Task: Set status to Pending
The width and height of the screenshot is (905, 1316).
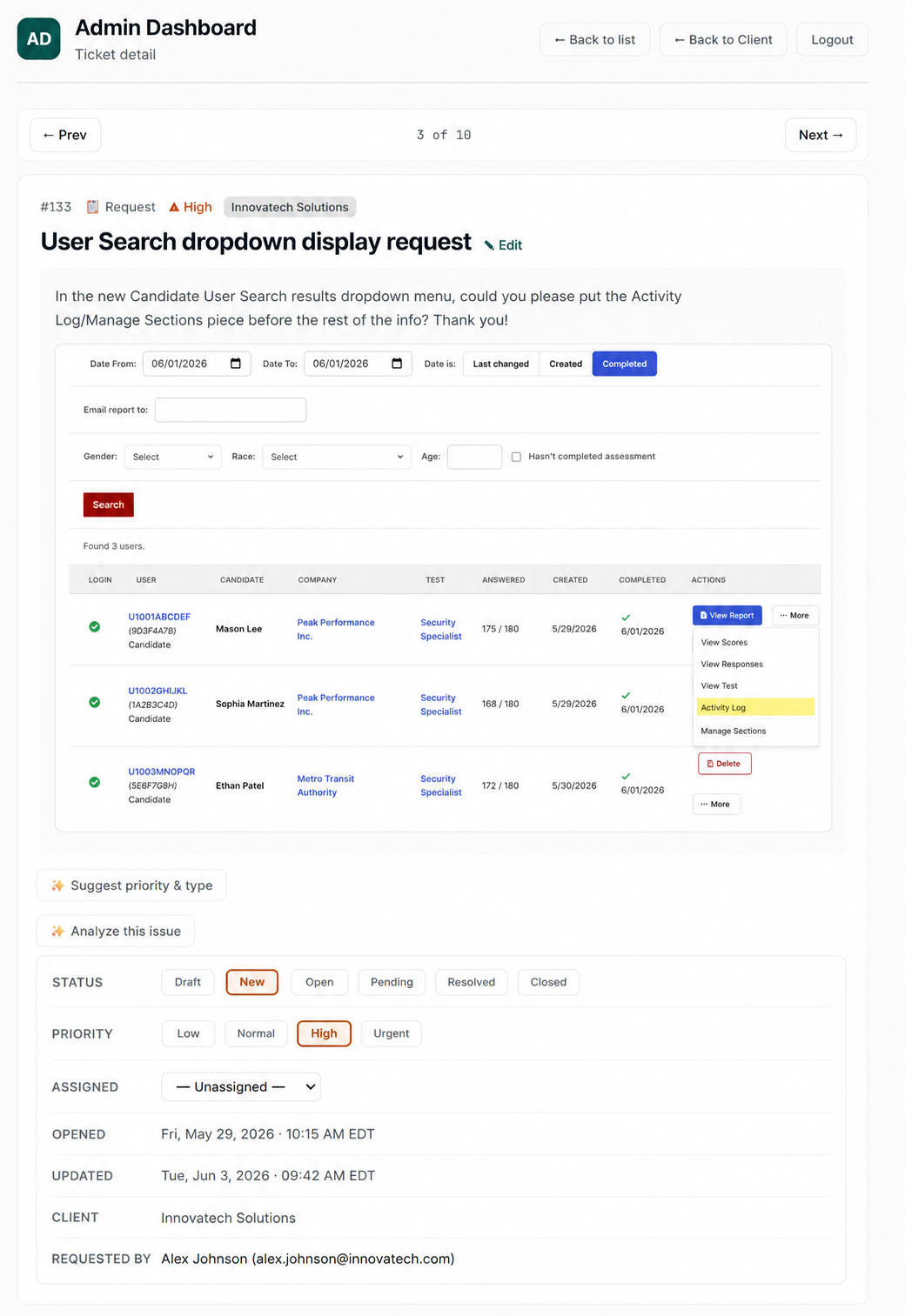Action: pyautogui.click(x=392, y=982)
